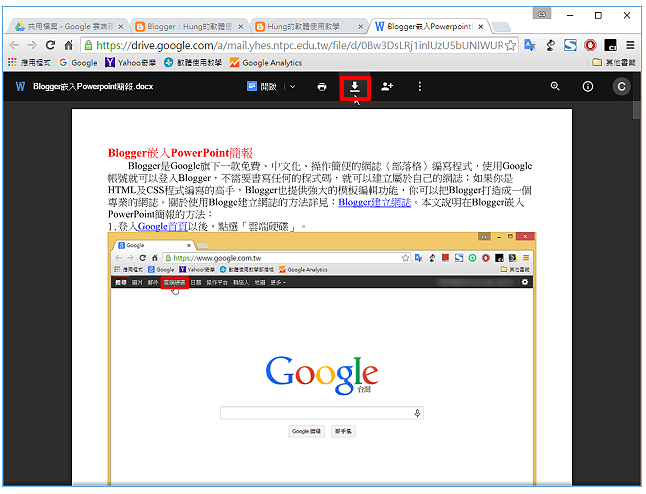Image resolution: width=646 pixels, height=494 pixels.
Task: Click the Word W file icon
Action: (20, 87)
